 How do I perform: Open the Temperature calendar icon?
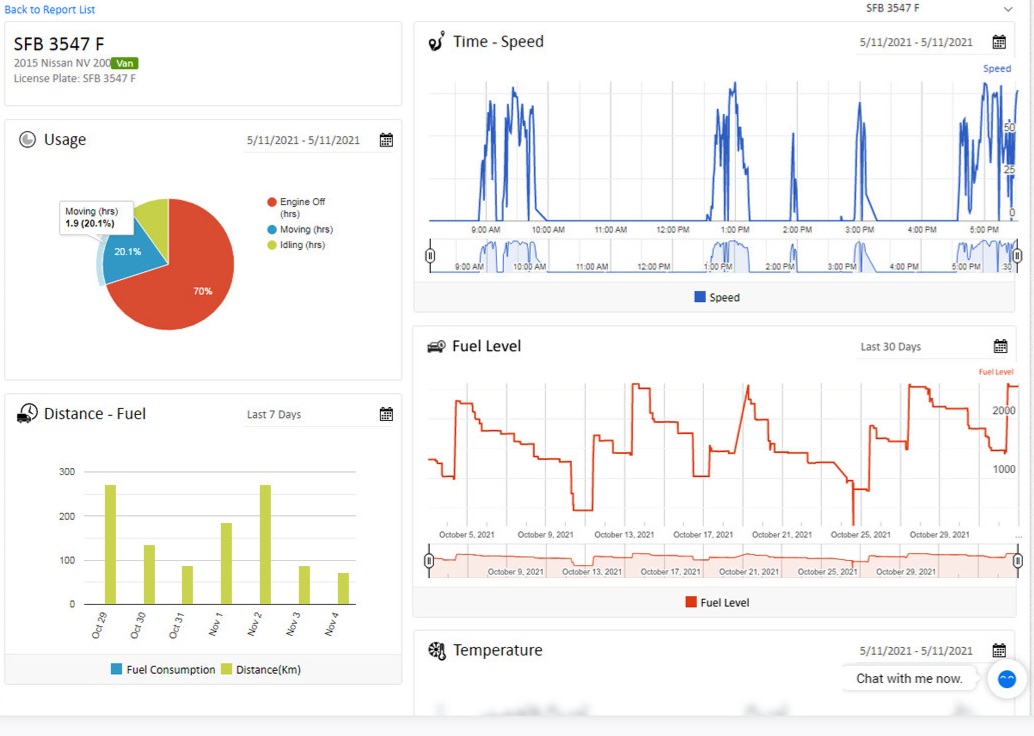(x=998, y=650)
